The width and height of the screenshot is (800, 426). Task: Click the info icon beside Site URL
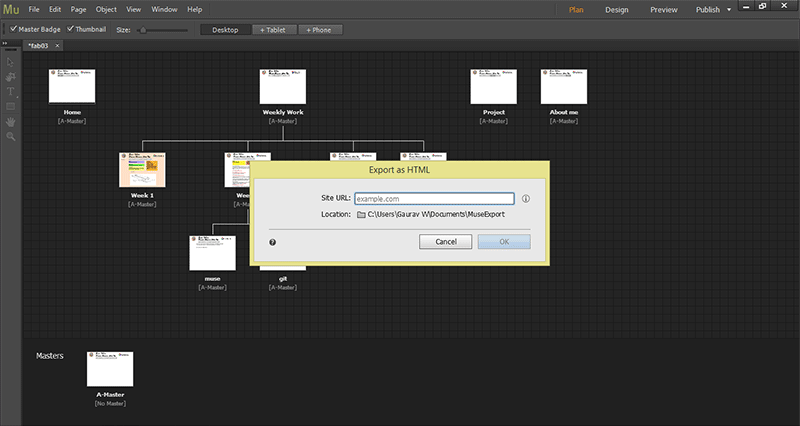pos(526,198)
